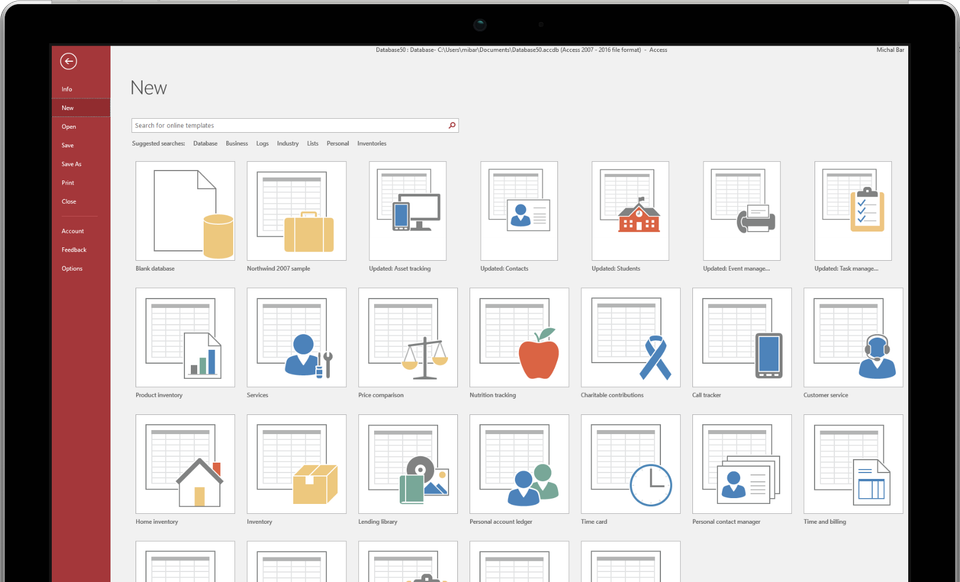Open the Blank database template
The width and height of the screenshot is (960, 582).
click(x=185, y=210)
